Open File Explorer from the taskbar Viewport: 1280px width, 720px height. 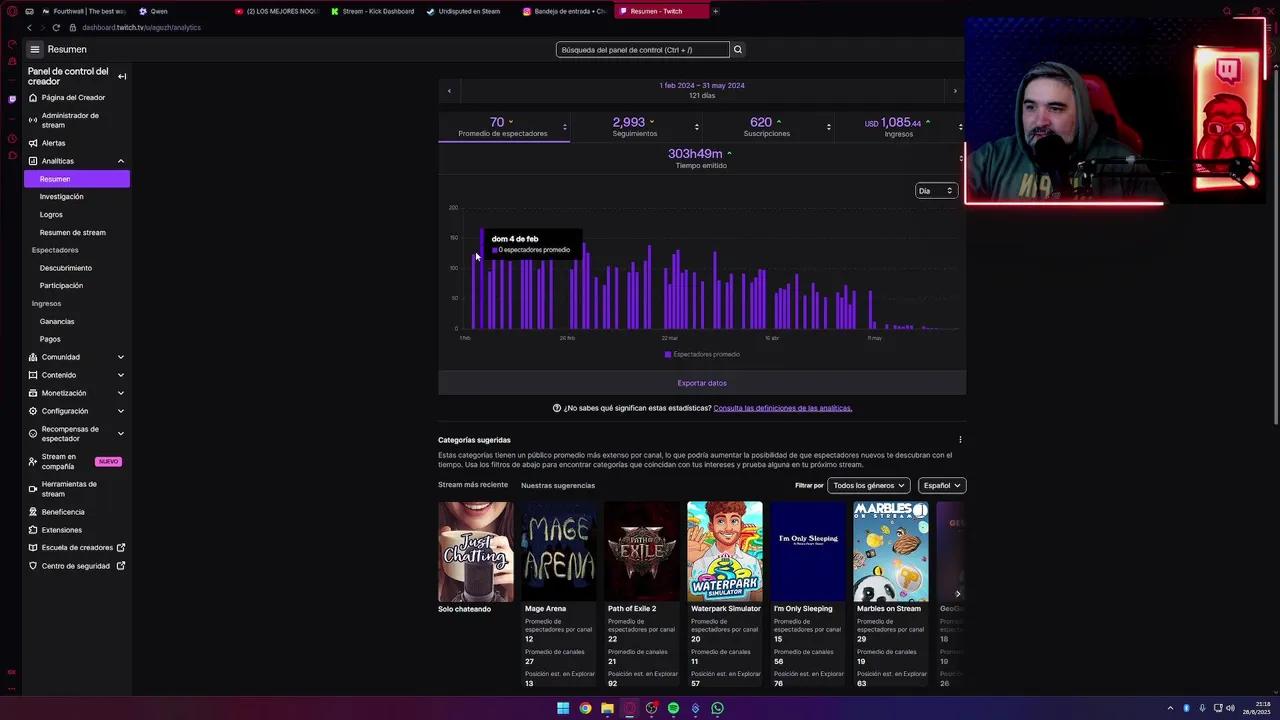click(x=607, y=708)
